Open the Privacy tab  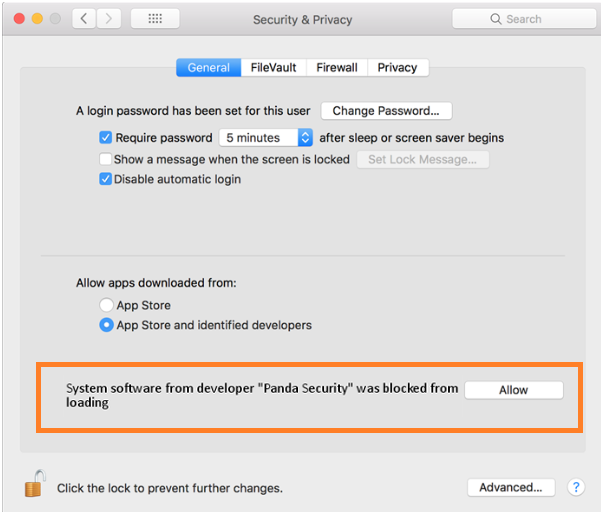point(397,67)
